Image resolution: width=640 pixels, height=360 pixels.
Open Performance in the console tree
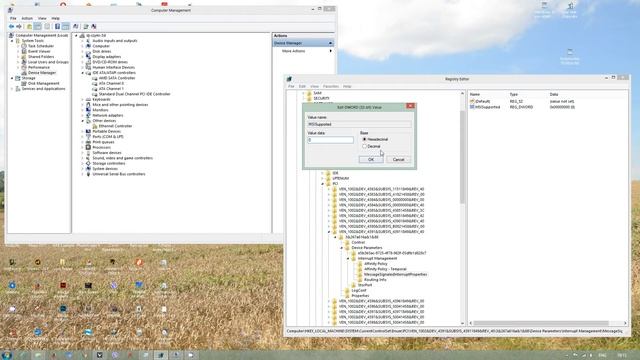(39, 67)
